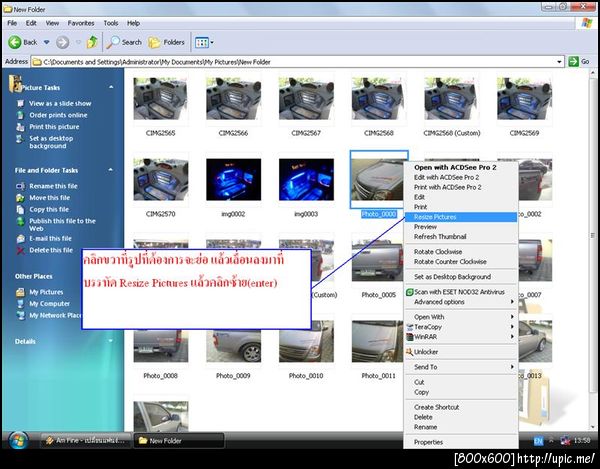Open My Computer in Other Places
This screenshot has height=469, width=600.
49,304
